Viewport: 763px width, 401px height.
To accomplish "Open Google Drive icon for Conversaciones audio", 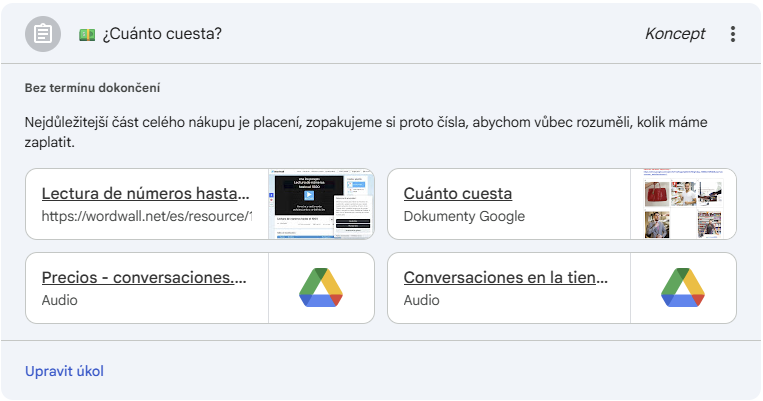I will [x=683, y=288].
